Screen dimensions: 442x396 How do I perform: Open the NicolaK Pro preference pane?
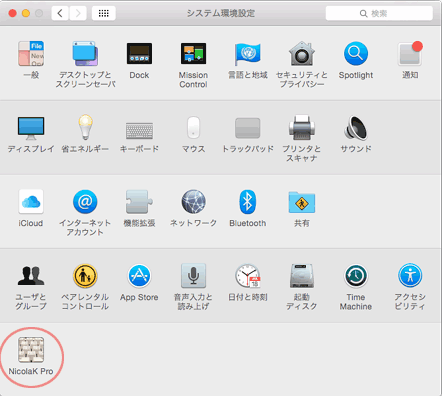31,350
